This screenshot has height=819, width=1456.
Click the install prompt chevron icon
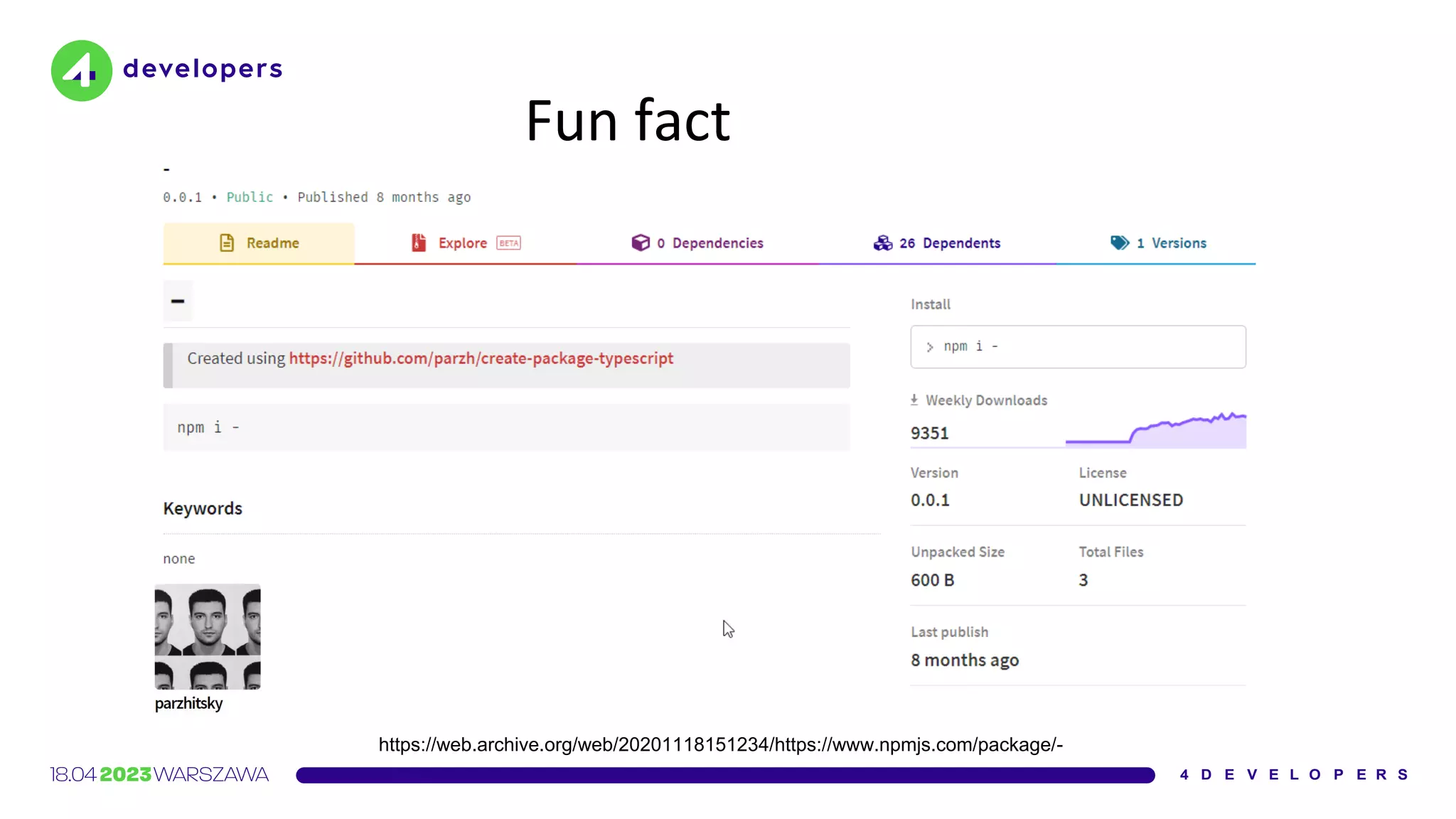click(930, 348)
